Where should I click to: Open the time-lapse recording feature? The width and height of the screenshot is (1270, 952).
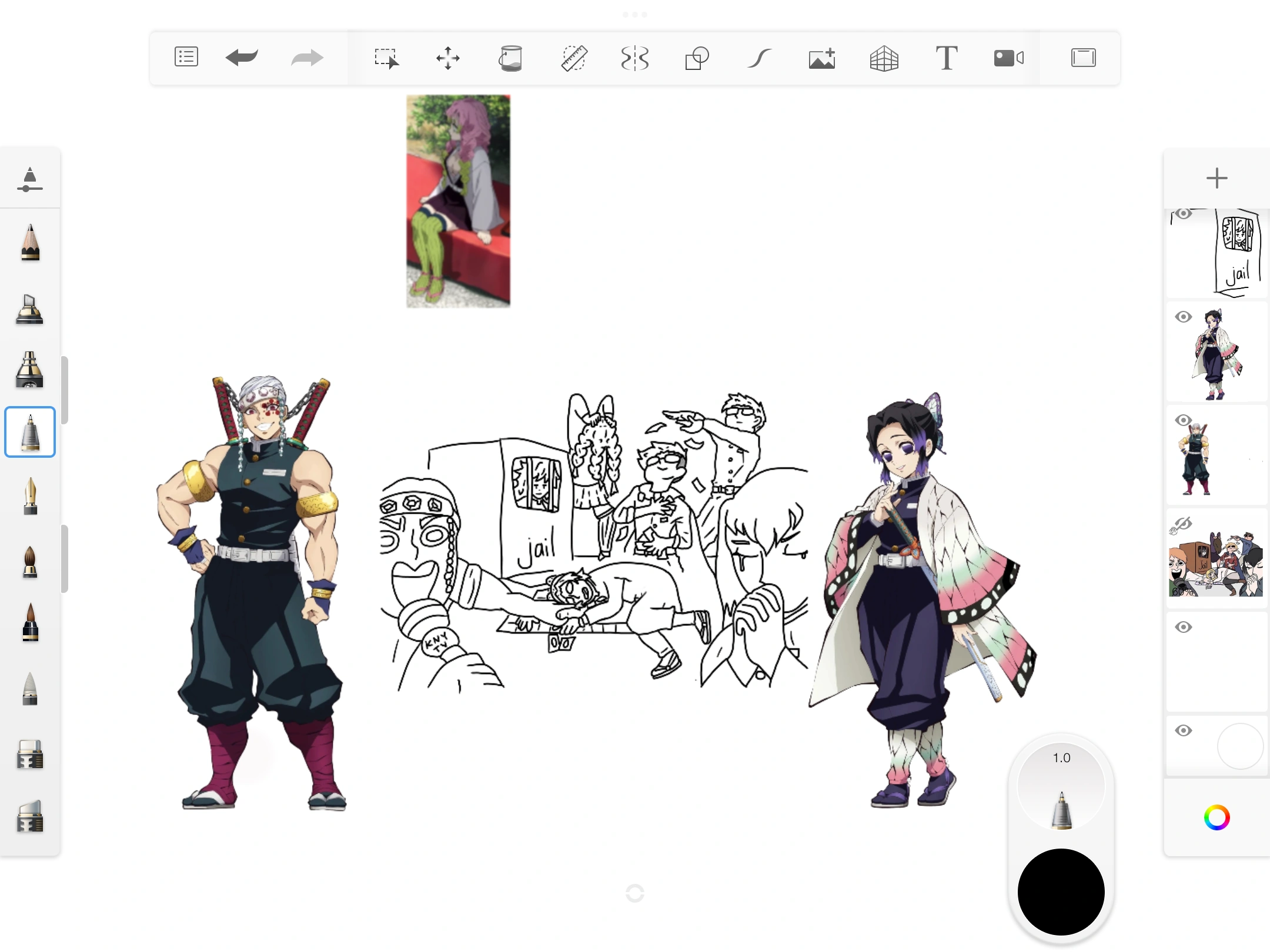click(1008, 58)
